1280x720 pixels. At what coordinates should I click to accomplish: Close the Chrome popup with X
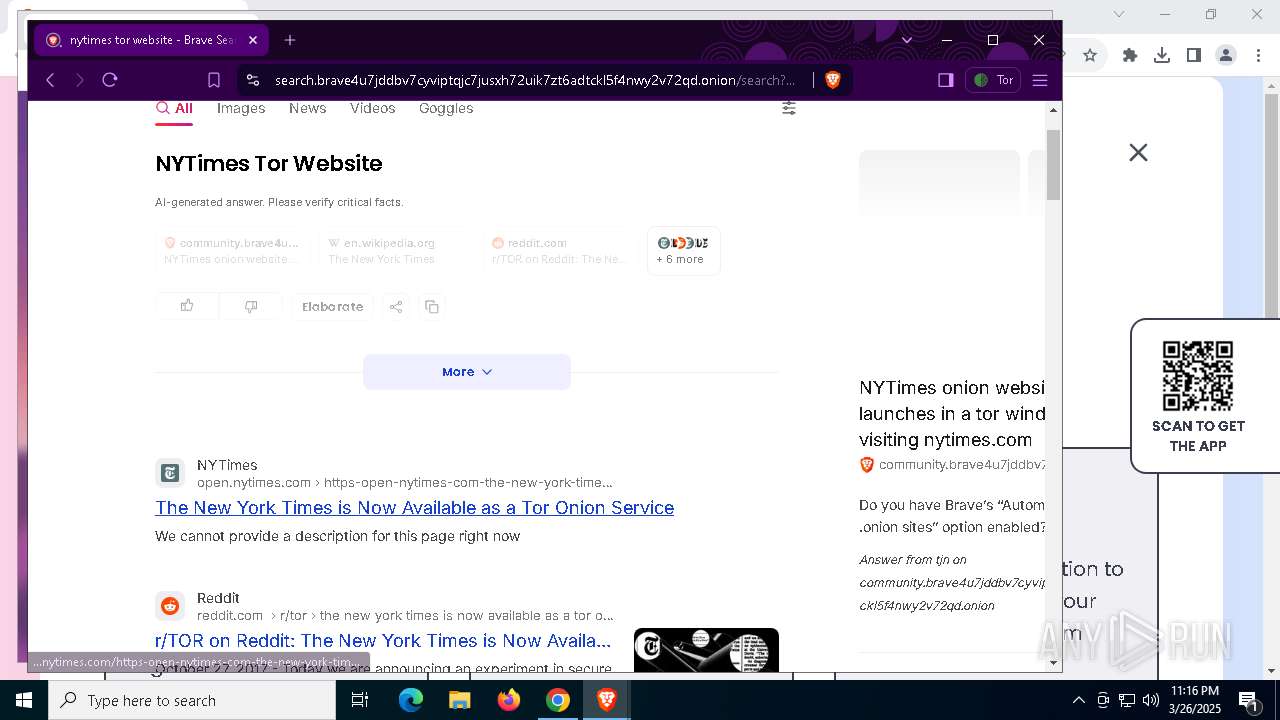[1138, 152]
